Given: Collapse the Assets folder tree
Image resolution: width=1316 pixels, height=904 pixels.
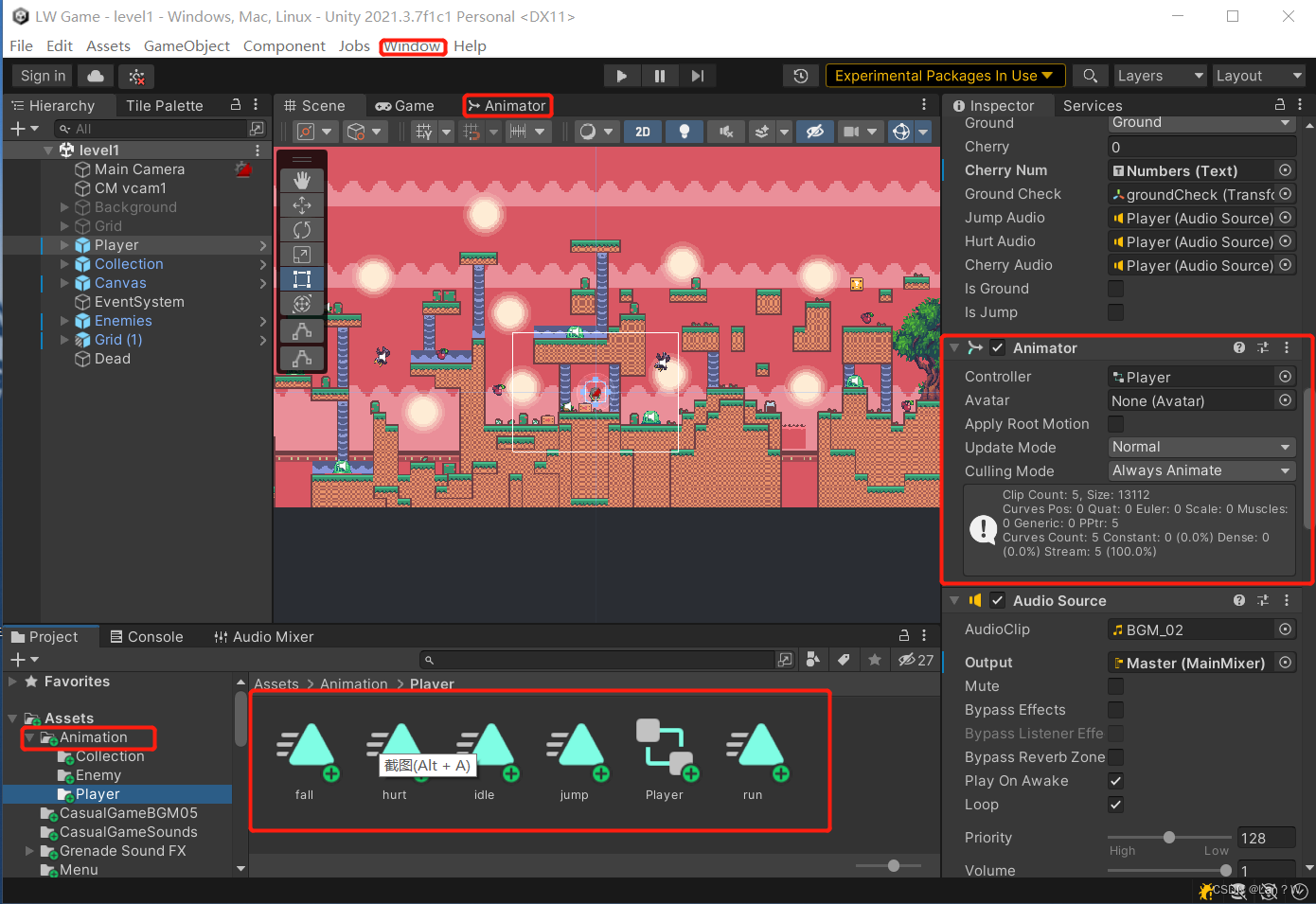Looking at the screenshot, I should pos(12,718).
